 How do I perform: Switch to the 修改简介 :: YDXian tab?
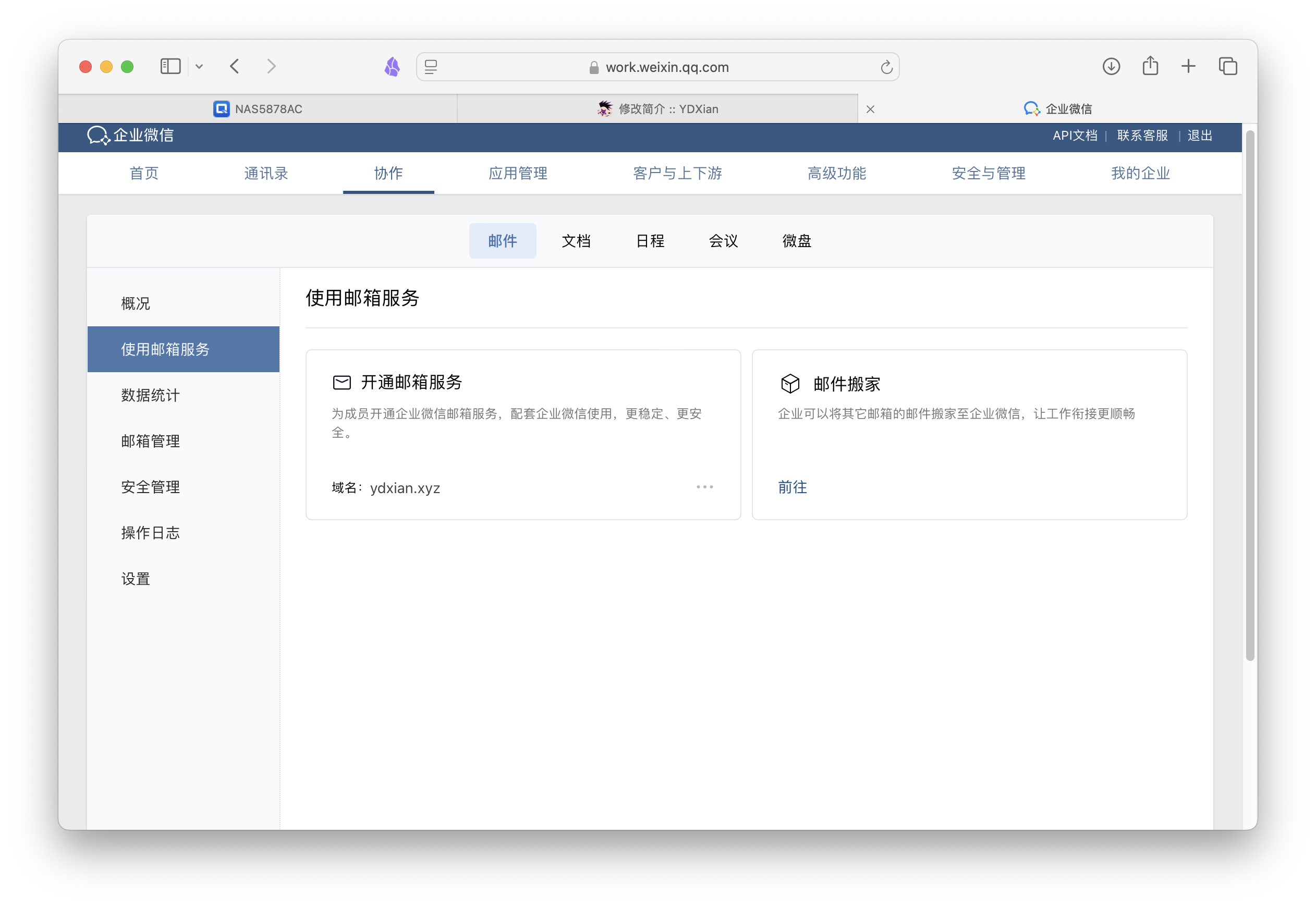click(657, 108)
